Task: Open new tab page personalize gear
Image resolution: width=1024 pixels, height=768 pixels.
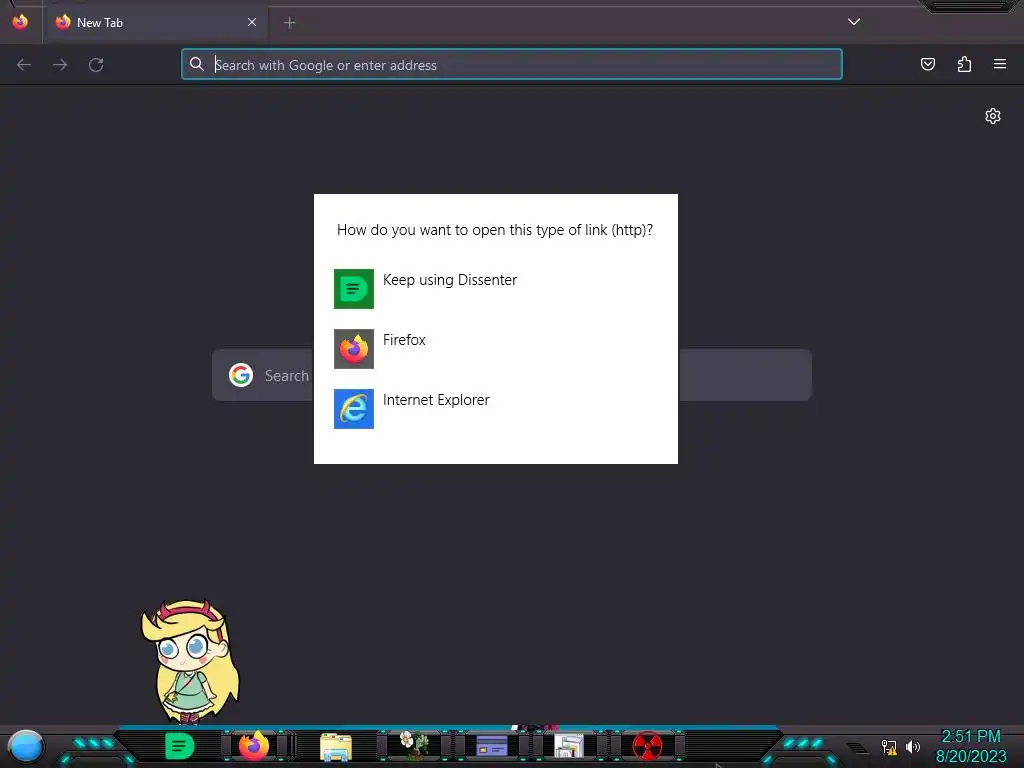Action: (993, 116)
